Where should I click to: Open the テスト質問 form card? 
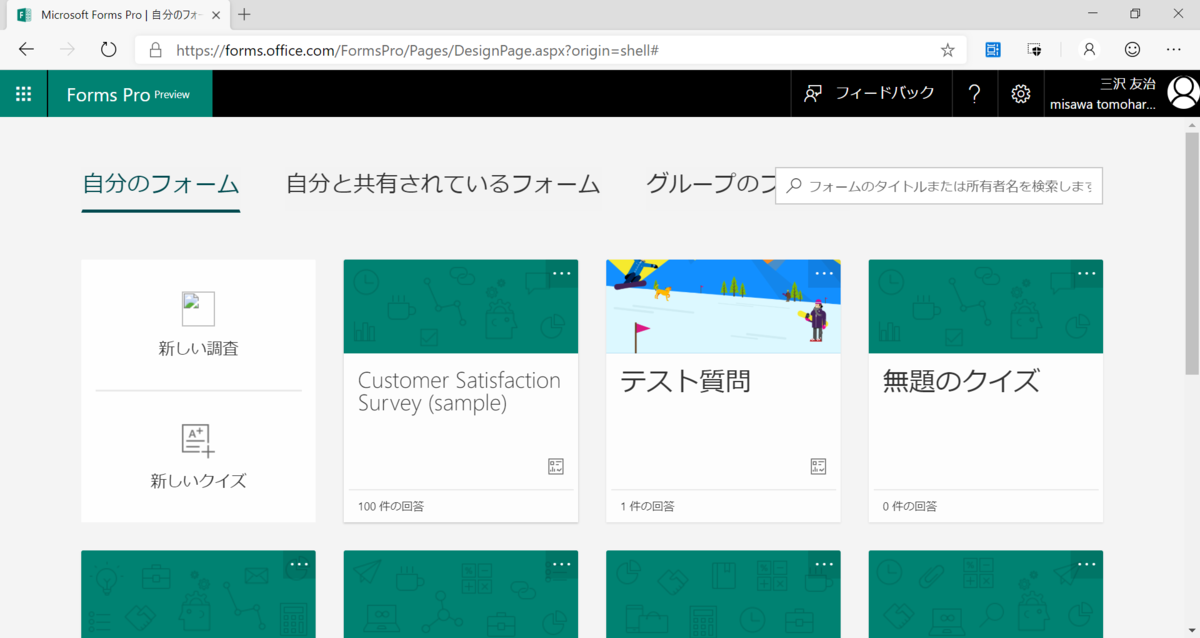723,391
